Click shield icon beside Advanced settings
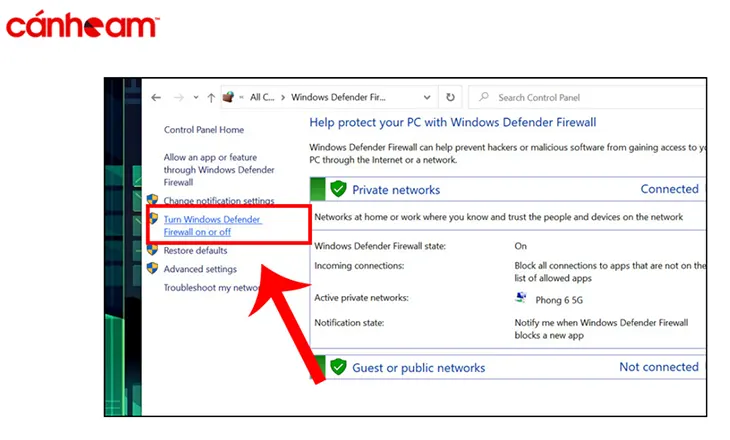The height and width of the screenshot is (440, 730). click(x=152, y=268)
